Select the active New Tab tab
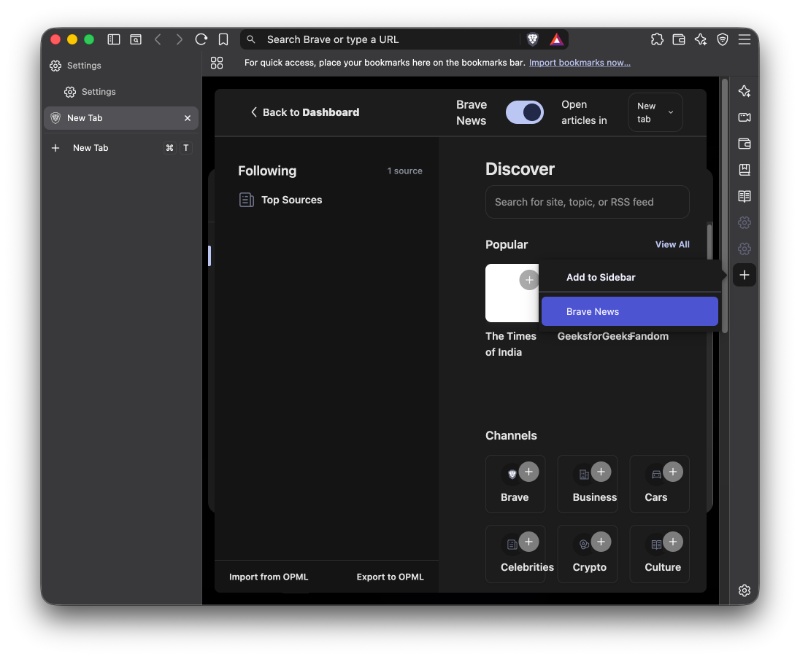Viewport: 800px width, 659px height. click(x=121, y=118)
